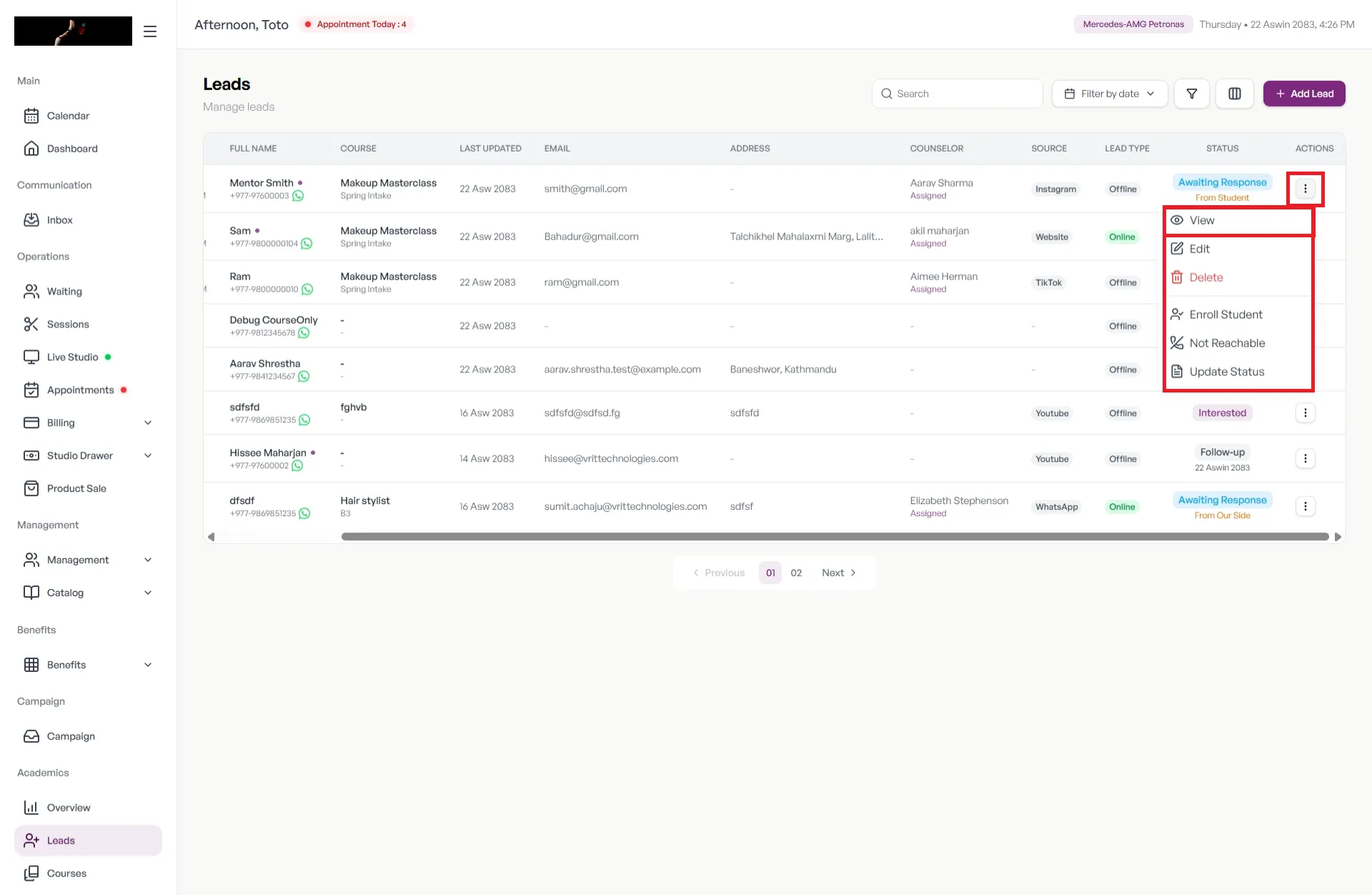Open WhatsApp icon for Mentor Smith

298,196
